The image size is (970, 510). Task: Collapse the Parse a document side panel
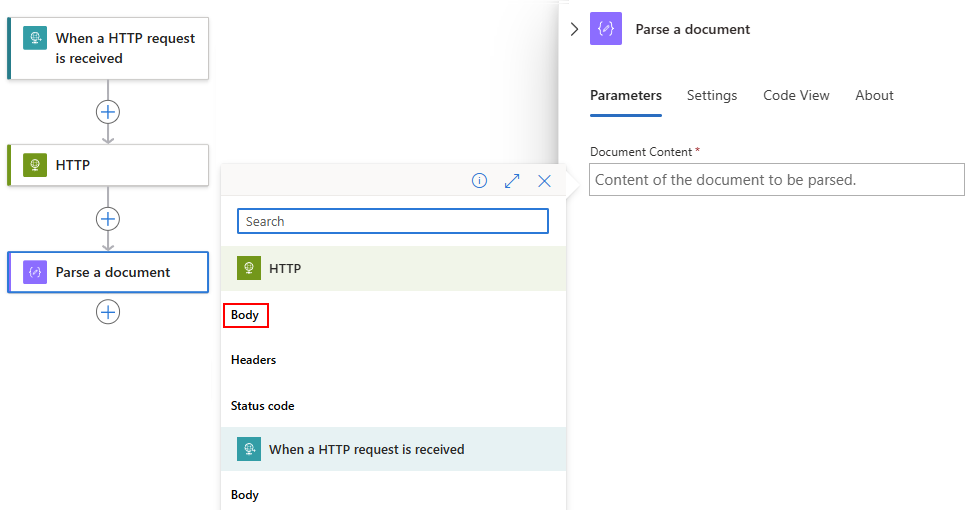(x=574, y=29)
